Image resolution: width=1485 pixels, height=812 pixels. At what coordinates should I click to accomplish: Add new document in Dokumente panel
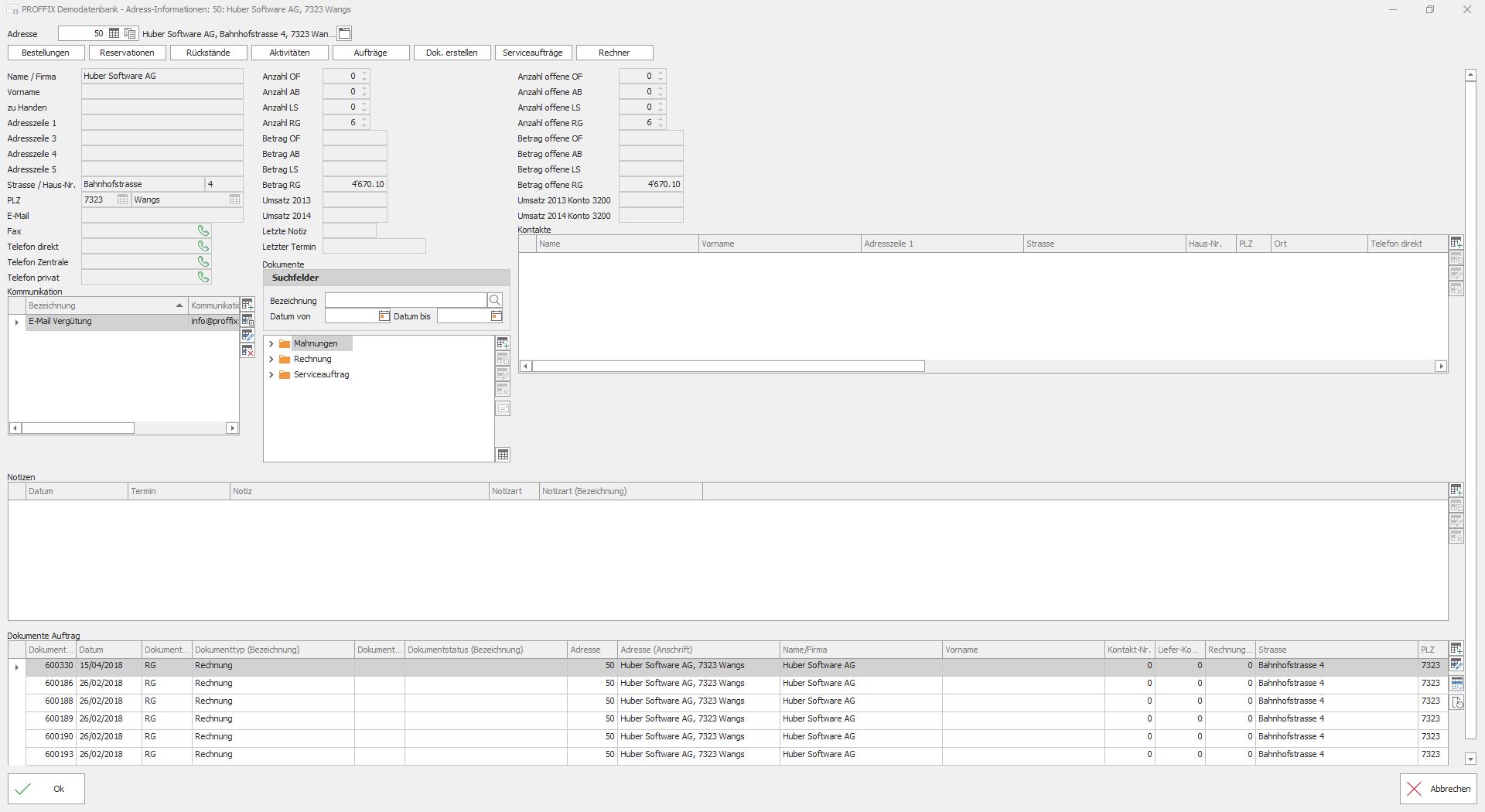[x=503, y=343]
